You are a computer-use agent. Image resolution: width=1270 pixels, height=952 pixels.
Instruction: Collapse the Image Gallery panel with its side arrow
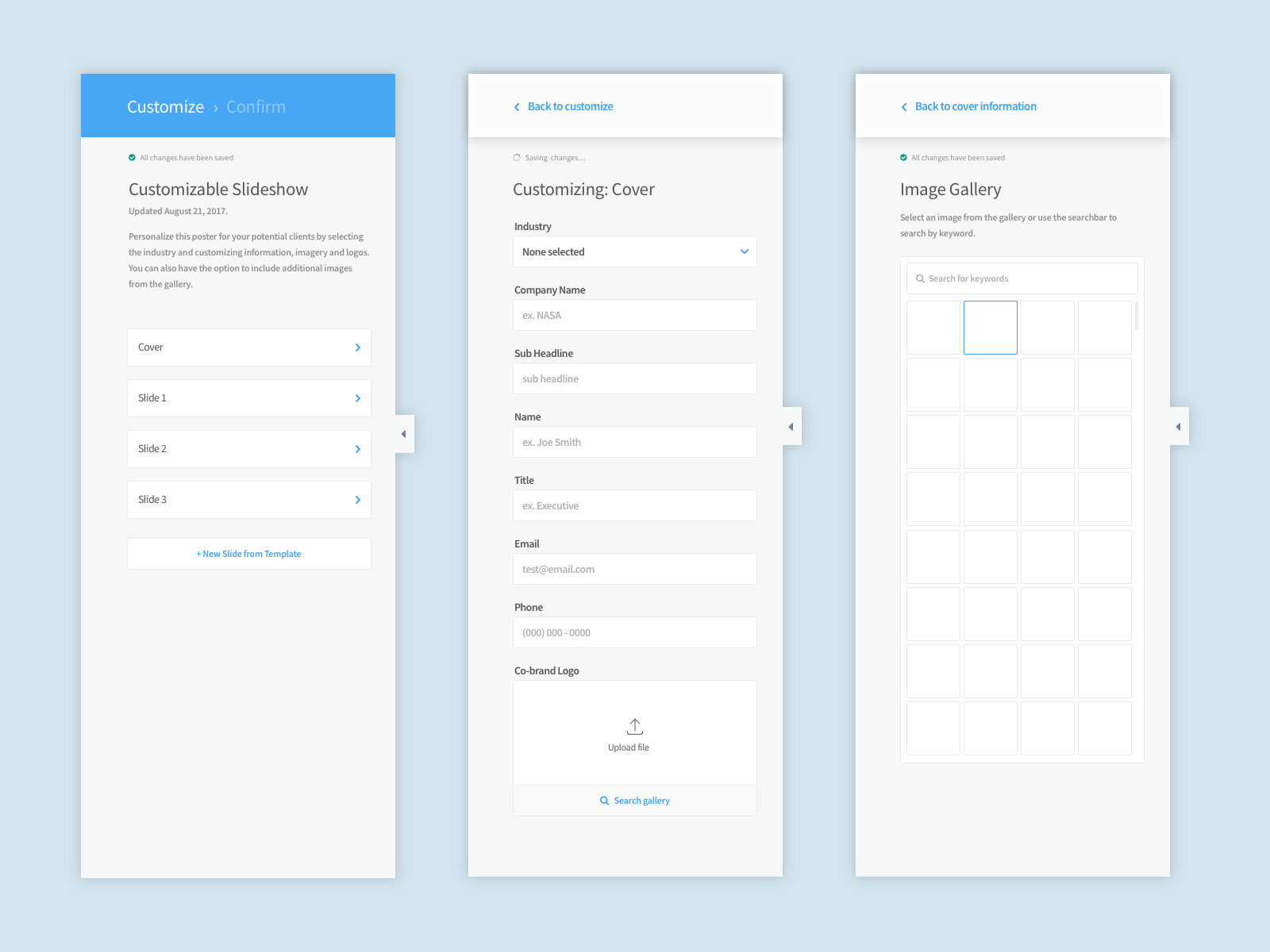click(1179, 427)
